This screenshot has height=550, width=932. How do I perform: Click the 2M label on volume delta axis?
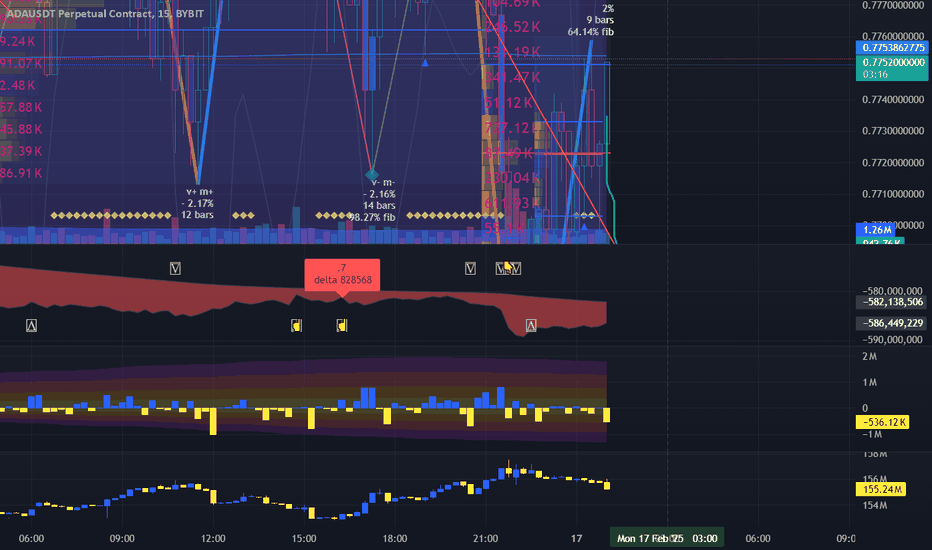tap(869, 356)
